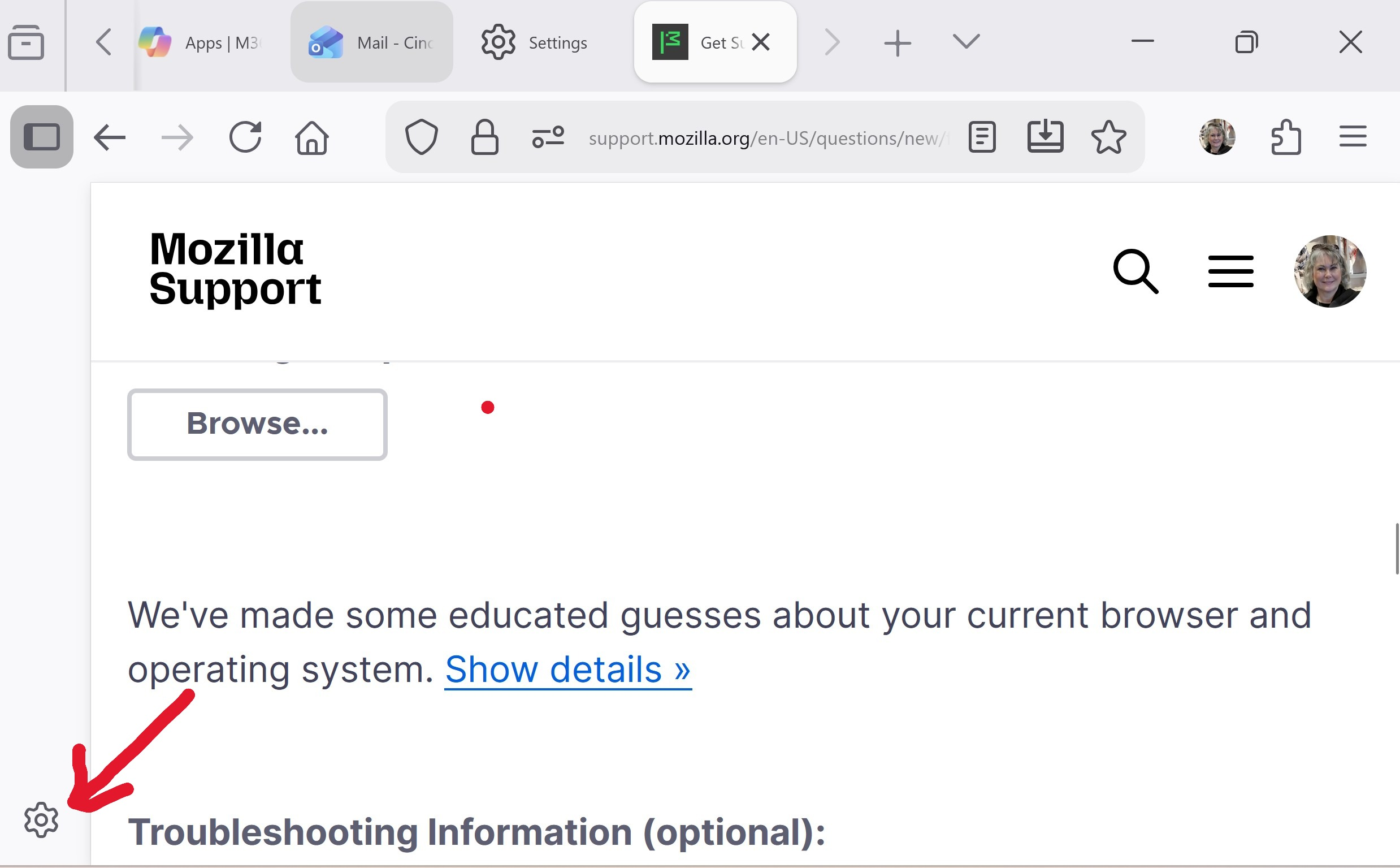Open the Extensions puzzle icon

coord(1285,137)
